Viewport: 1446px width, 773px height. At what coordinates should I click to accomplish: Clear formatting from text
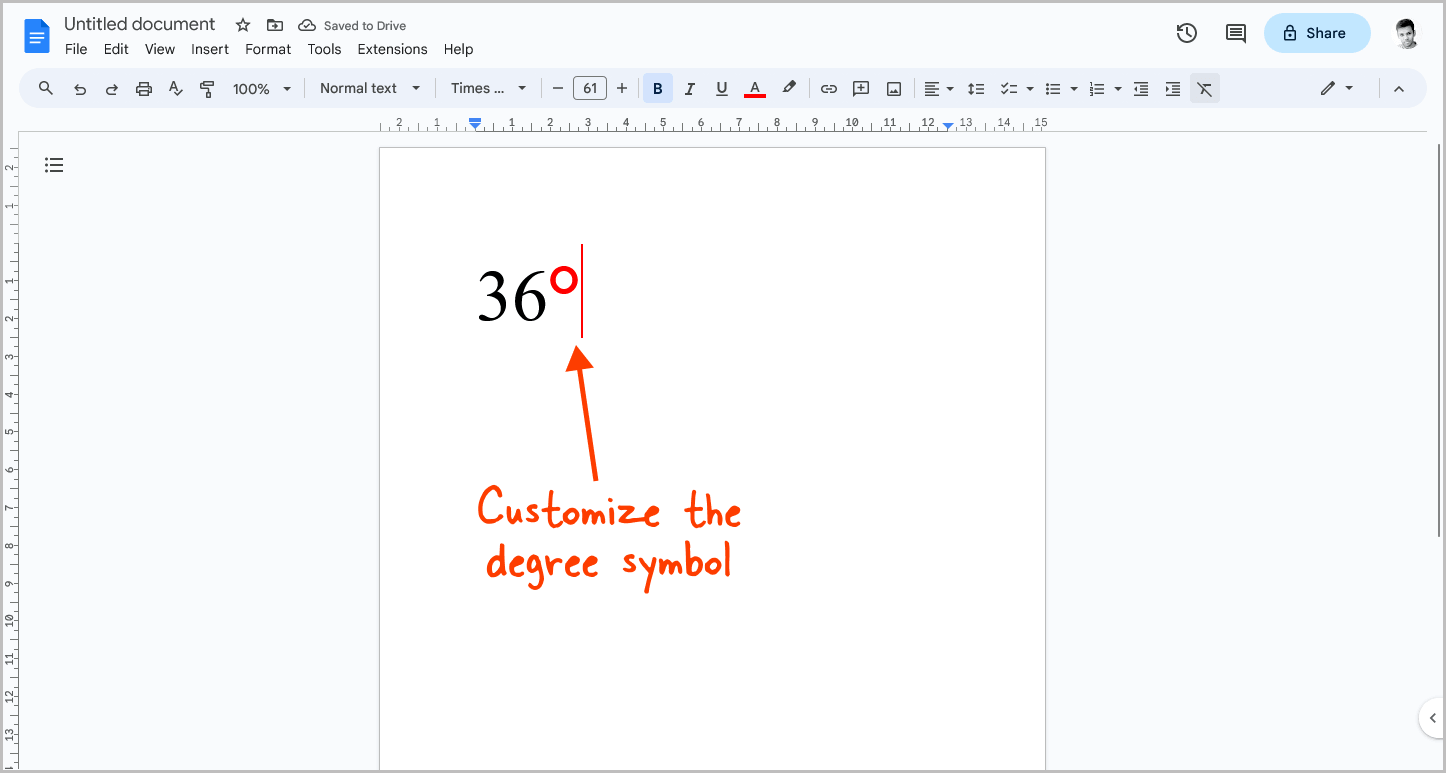tap(1204, 88)
